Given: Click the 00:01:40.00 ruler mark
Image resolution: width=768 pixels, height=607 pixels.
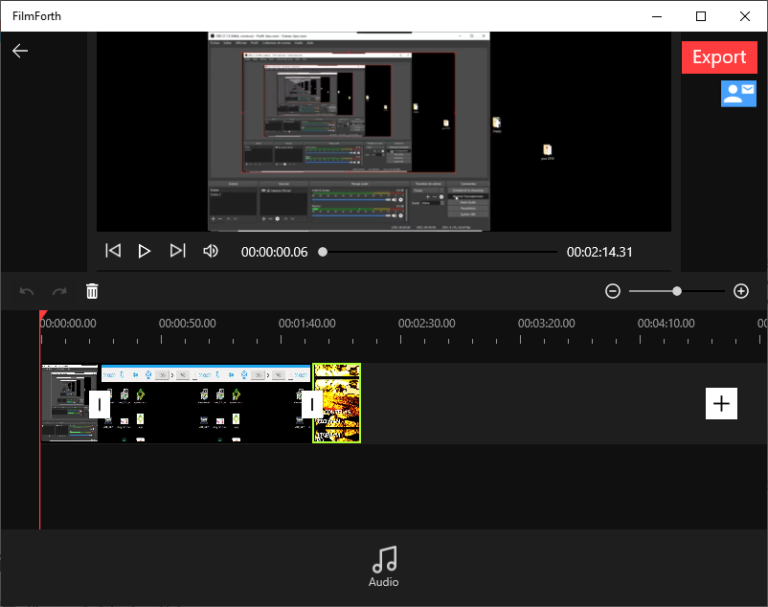Looking at the screenshot, I should [x=307, y=323].
